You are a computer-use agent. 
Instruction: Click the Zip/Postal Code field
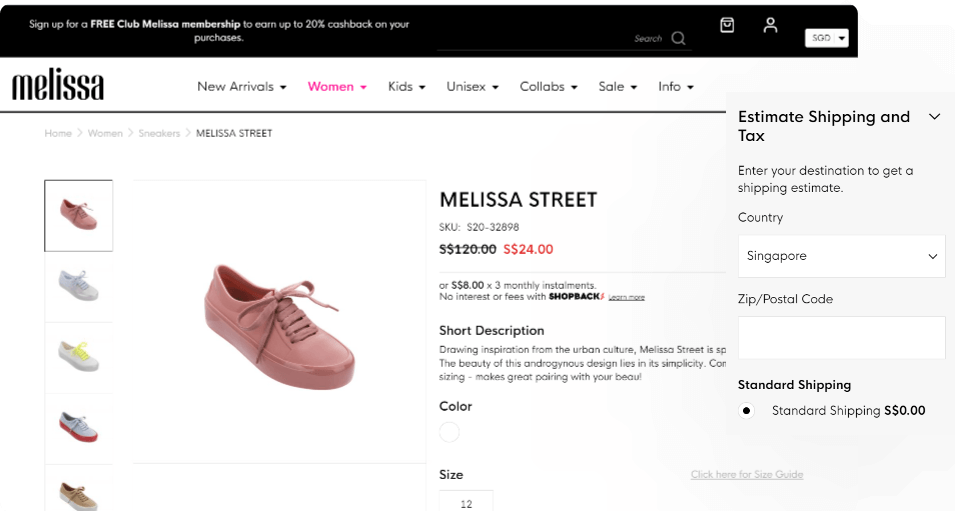(x=841, y=338)
